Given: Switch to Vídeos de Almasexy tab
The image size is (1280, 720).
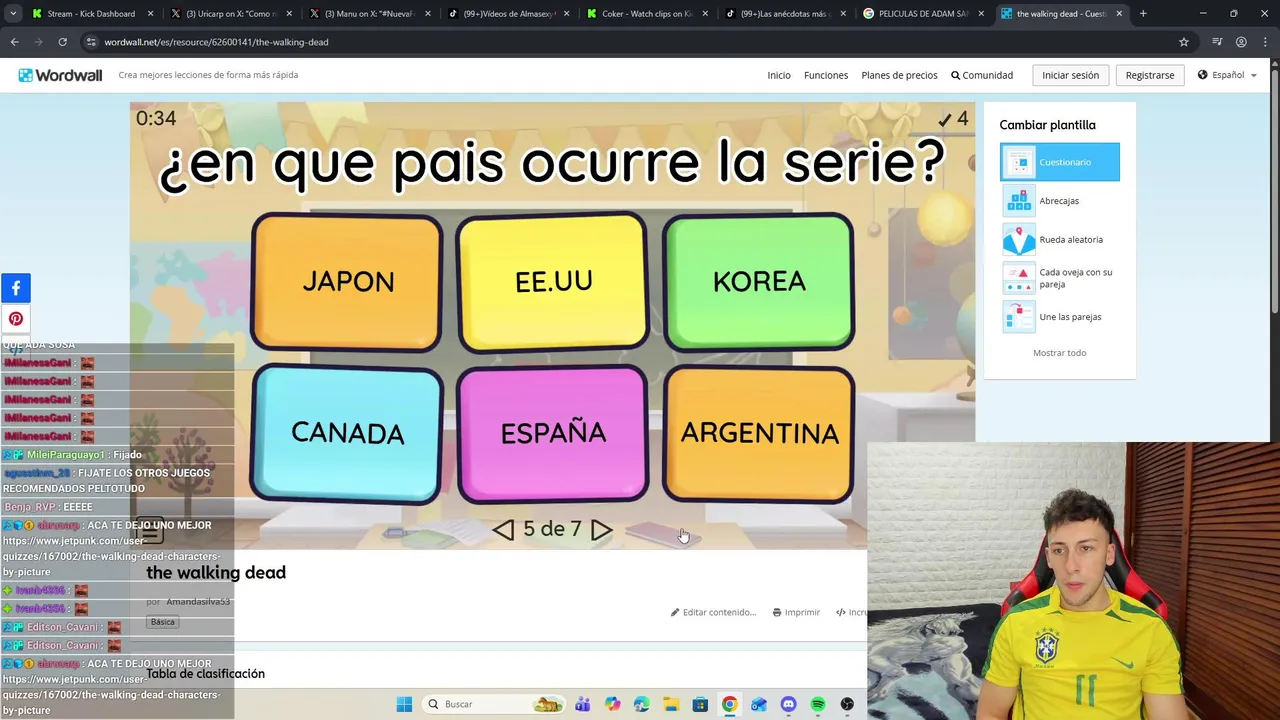Looking at the screenshot, I should coord(506,14).
